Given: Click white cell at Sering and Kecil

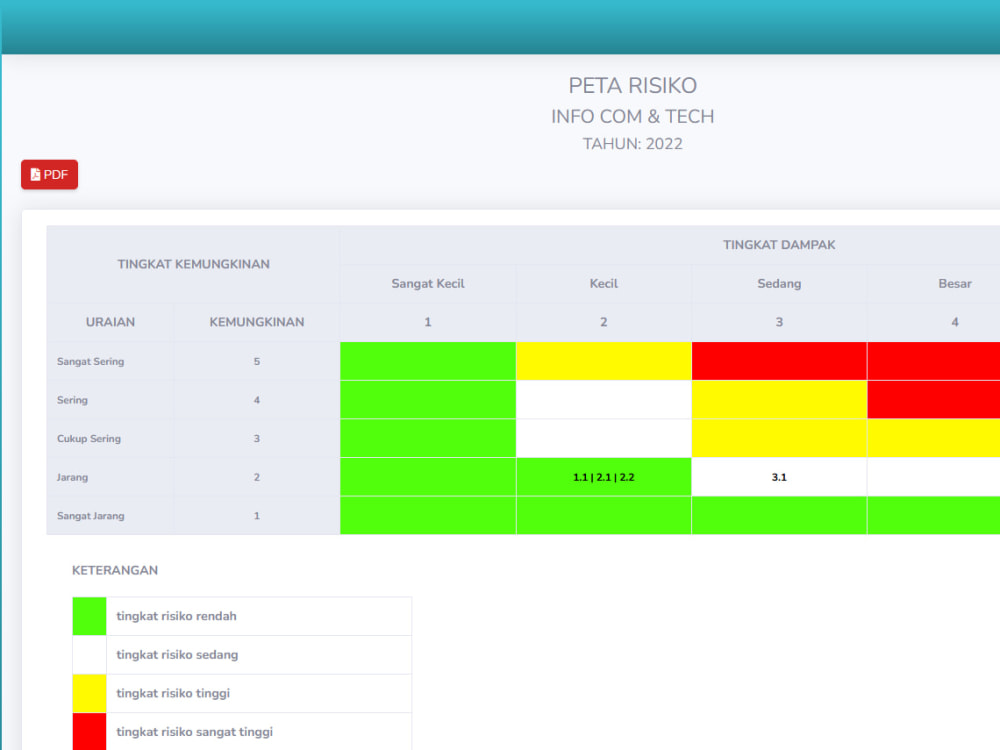Looking at the screenshot, I should [603, 400].
